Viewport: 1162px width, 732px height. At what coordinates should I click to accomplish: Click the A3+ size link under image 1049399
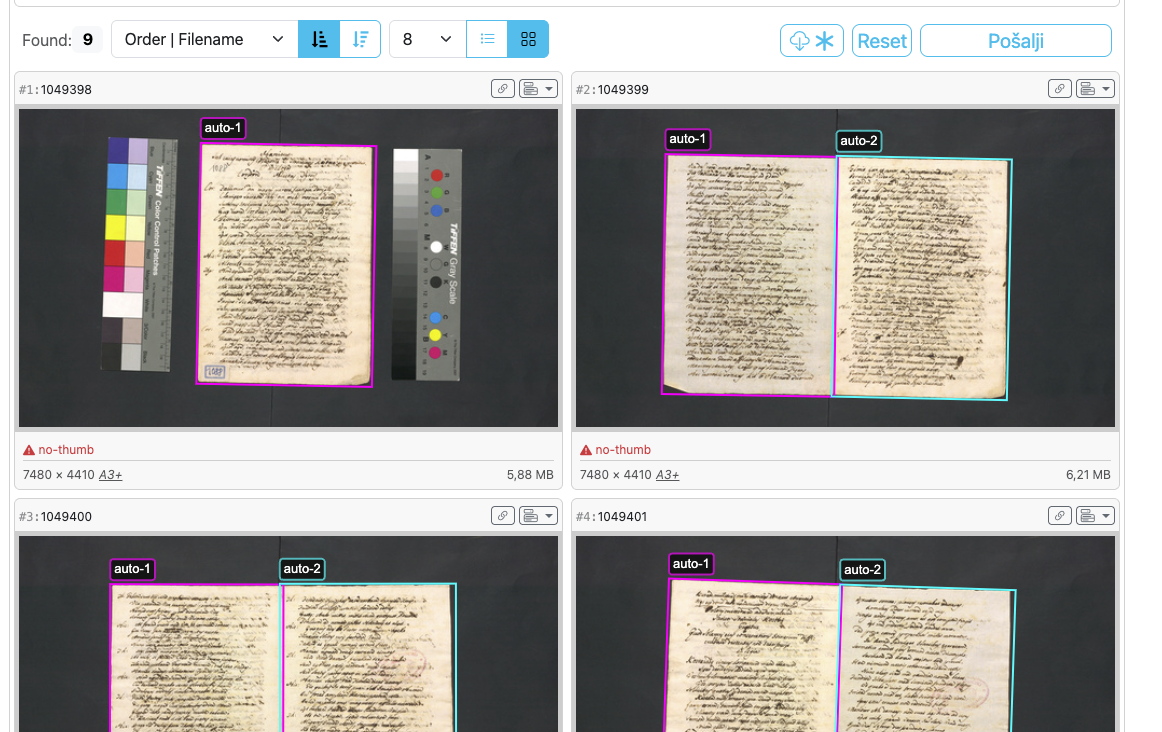coord(668,475)
